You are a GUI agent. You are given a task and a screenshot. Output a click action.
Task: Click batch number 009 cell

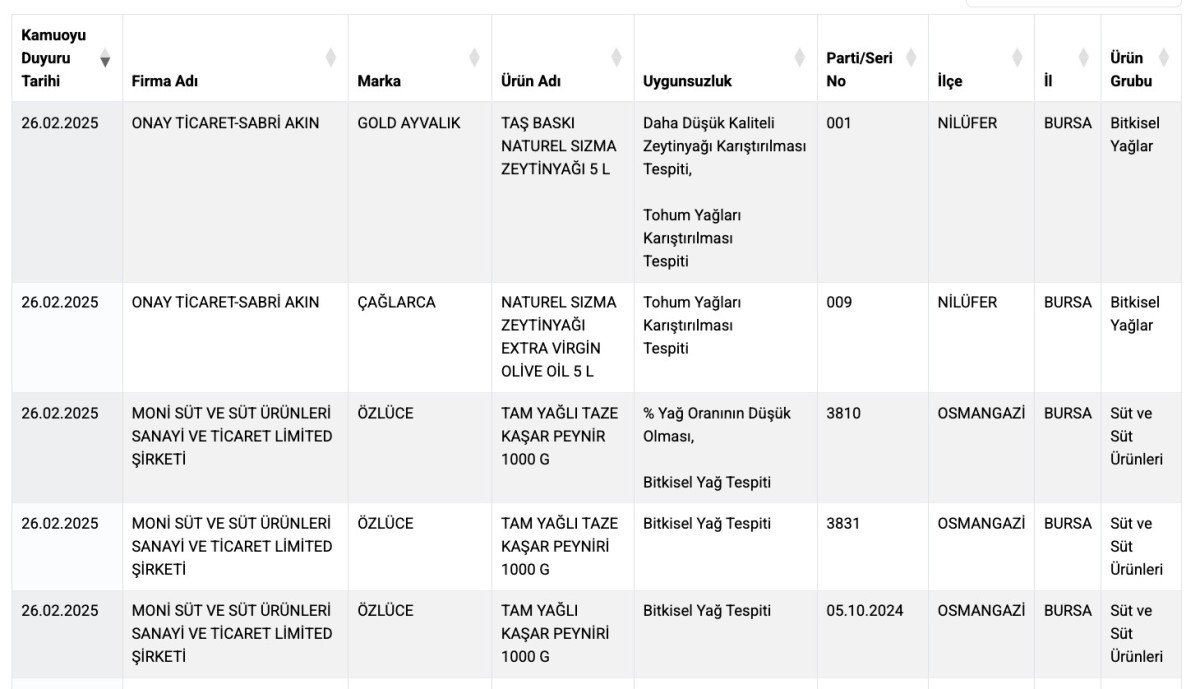click(x=839, y=302)
